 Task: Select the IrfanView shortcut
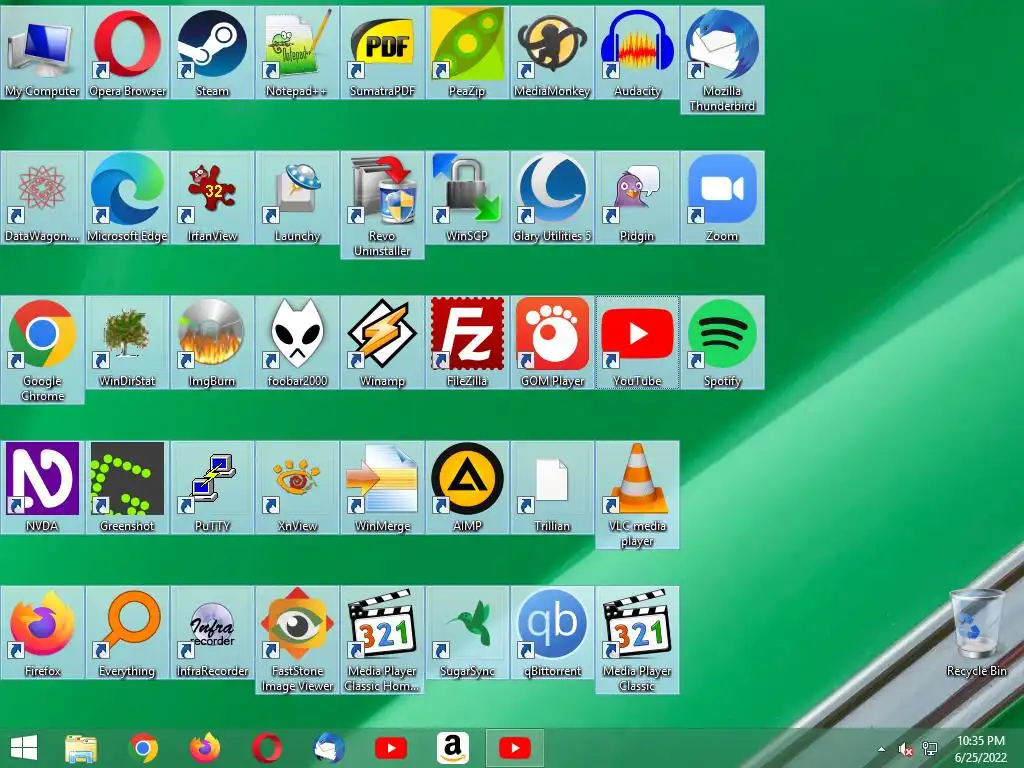[212, 197]
